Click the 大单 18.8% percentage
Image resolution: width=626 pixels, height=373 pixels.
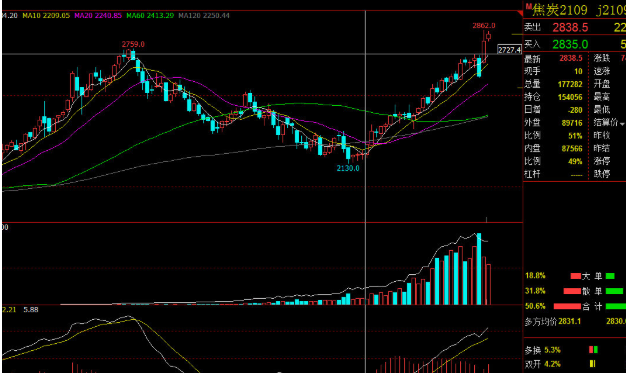tap(535, 276)
